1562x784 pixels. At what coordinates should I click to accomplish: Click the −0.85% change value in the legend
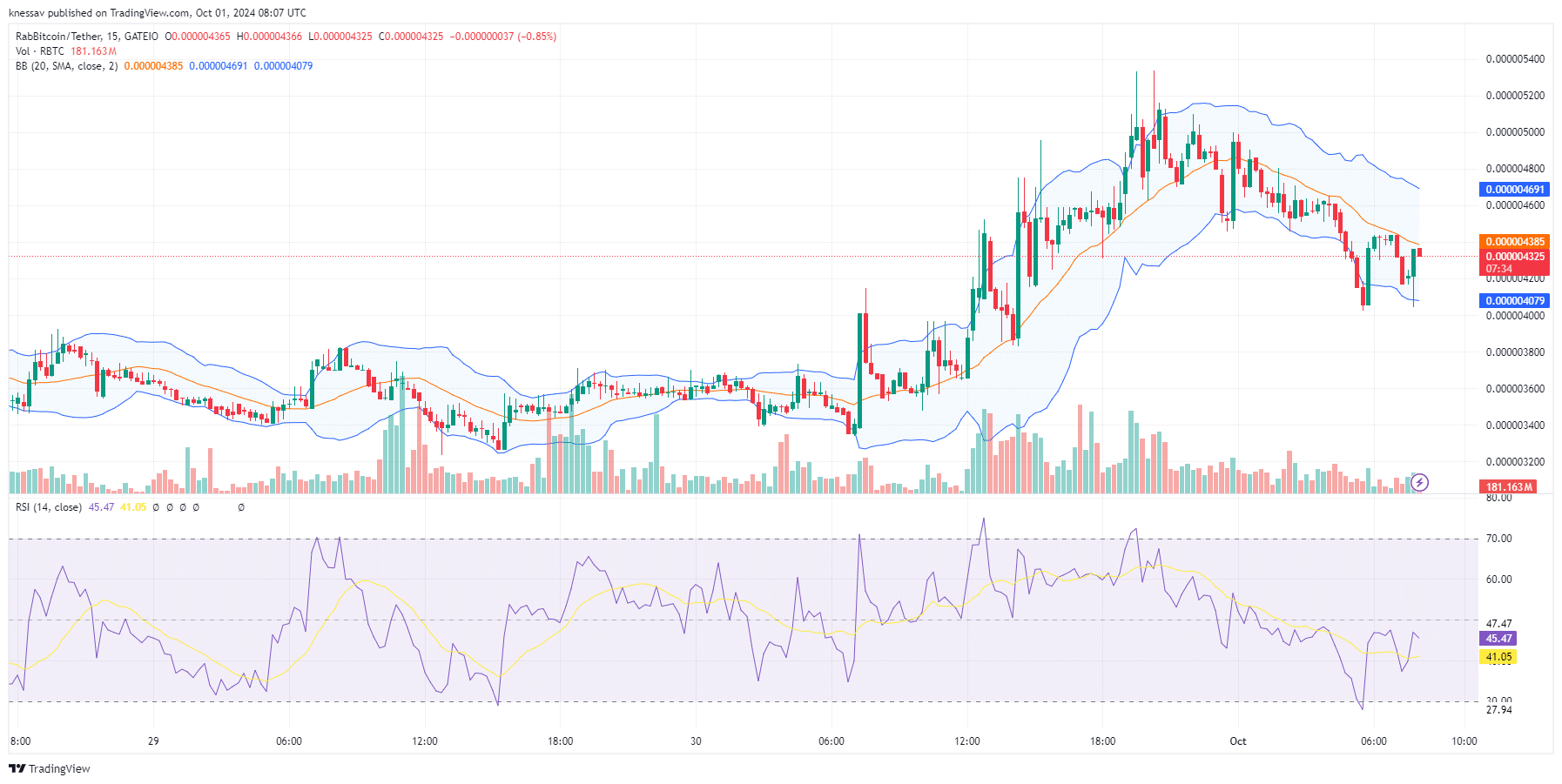pyautogui.click(x=536, y=37)
